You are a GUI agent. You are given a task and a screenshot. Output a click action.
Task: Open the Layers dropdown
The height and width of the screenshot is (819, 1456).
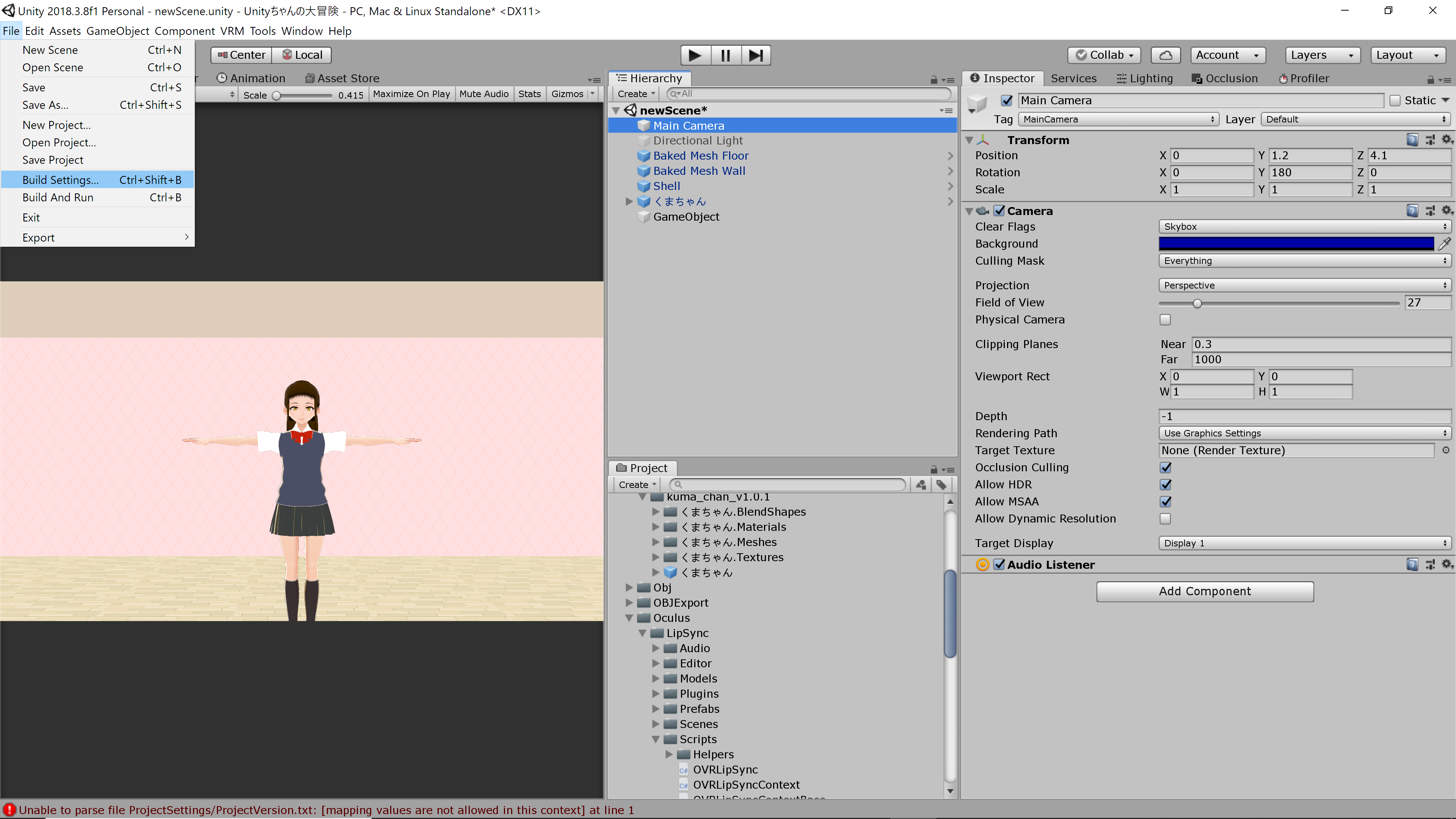(x=1321, y=55)
